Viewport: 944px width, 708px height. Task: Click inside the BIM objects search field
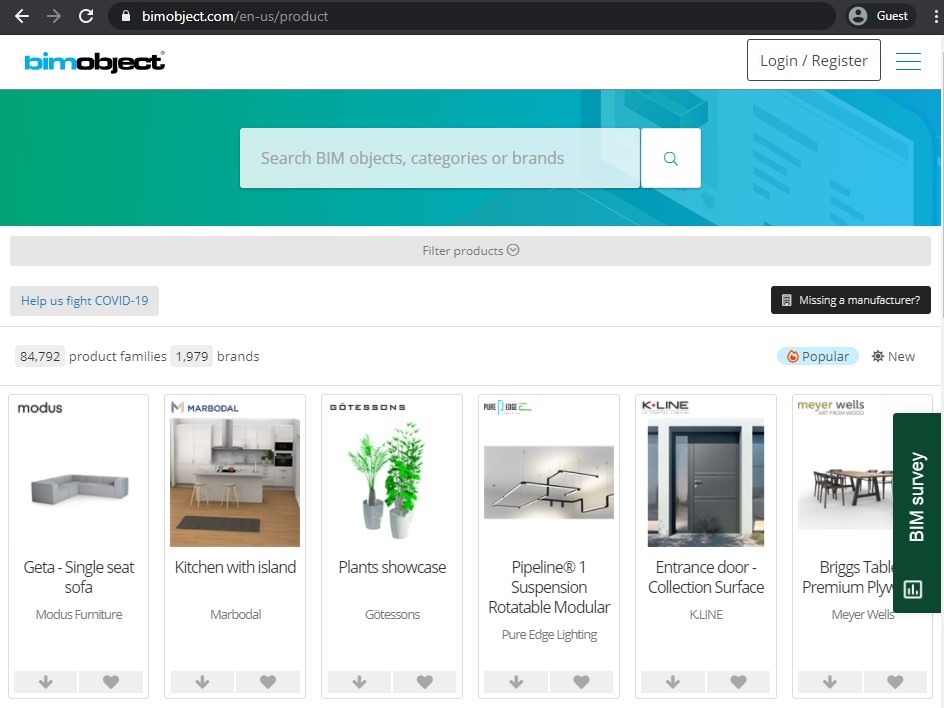[439, 158]
